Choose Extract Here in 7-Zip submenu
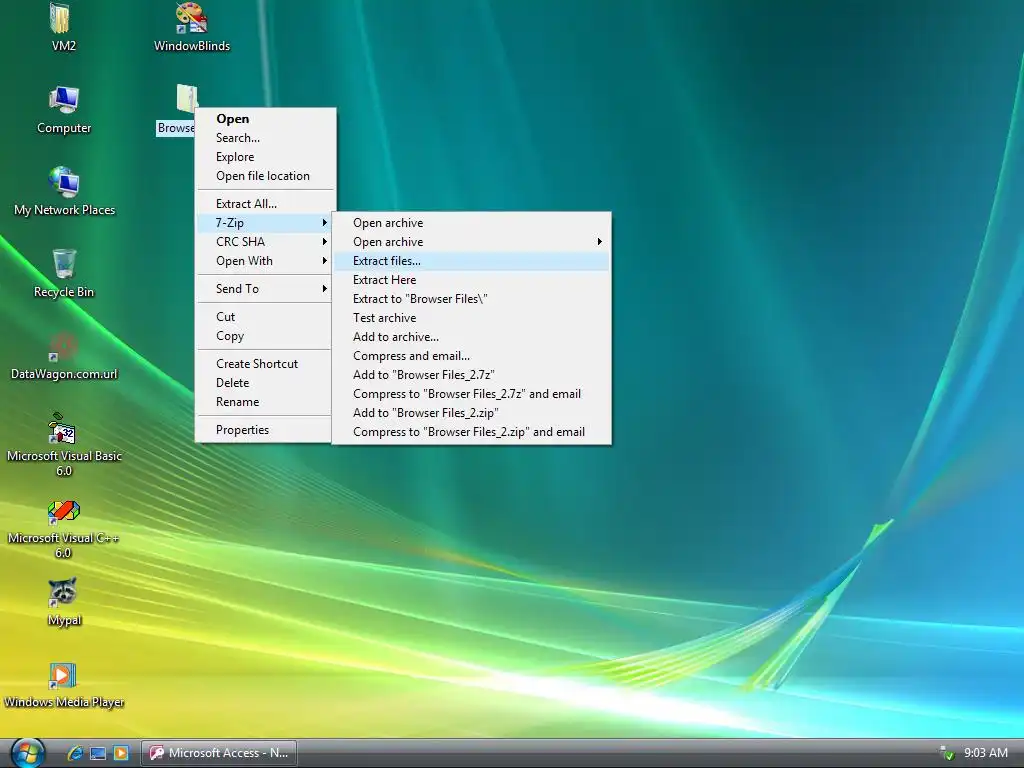The image size is (1024, 768). [472, 280]
